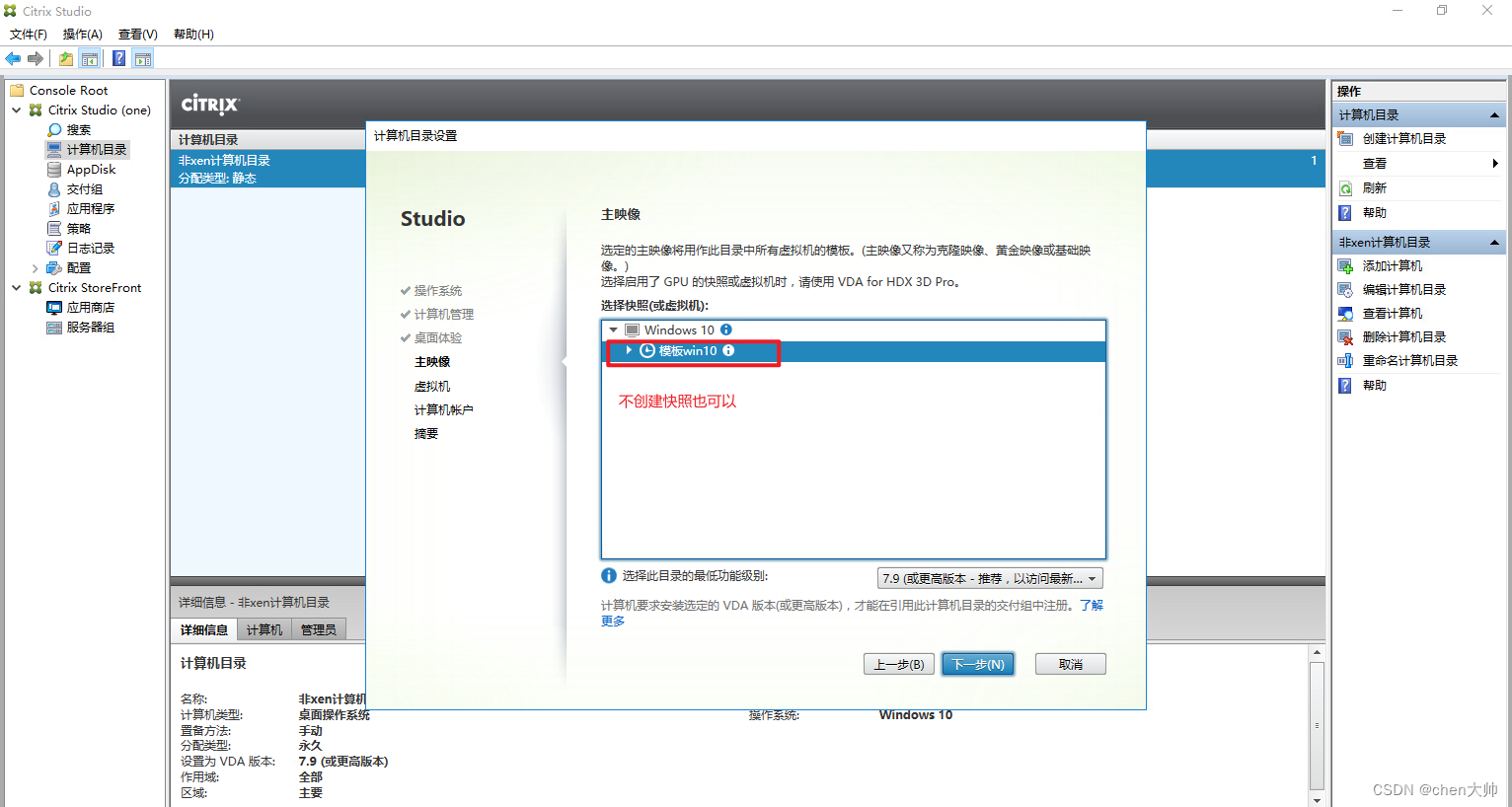Click 重命名计算机目录 action
1512x807 pixels.
[x=1410, y=361]
